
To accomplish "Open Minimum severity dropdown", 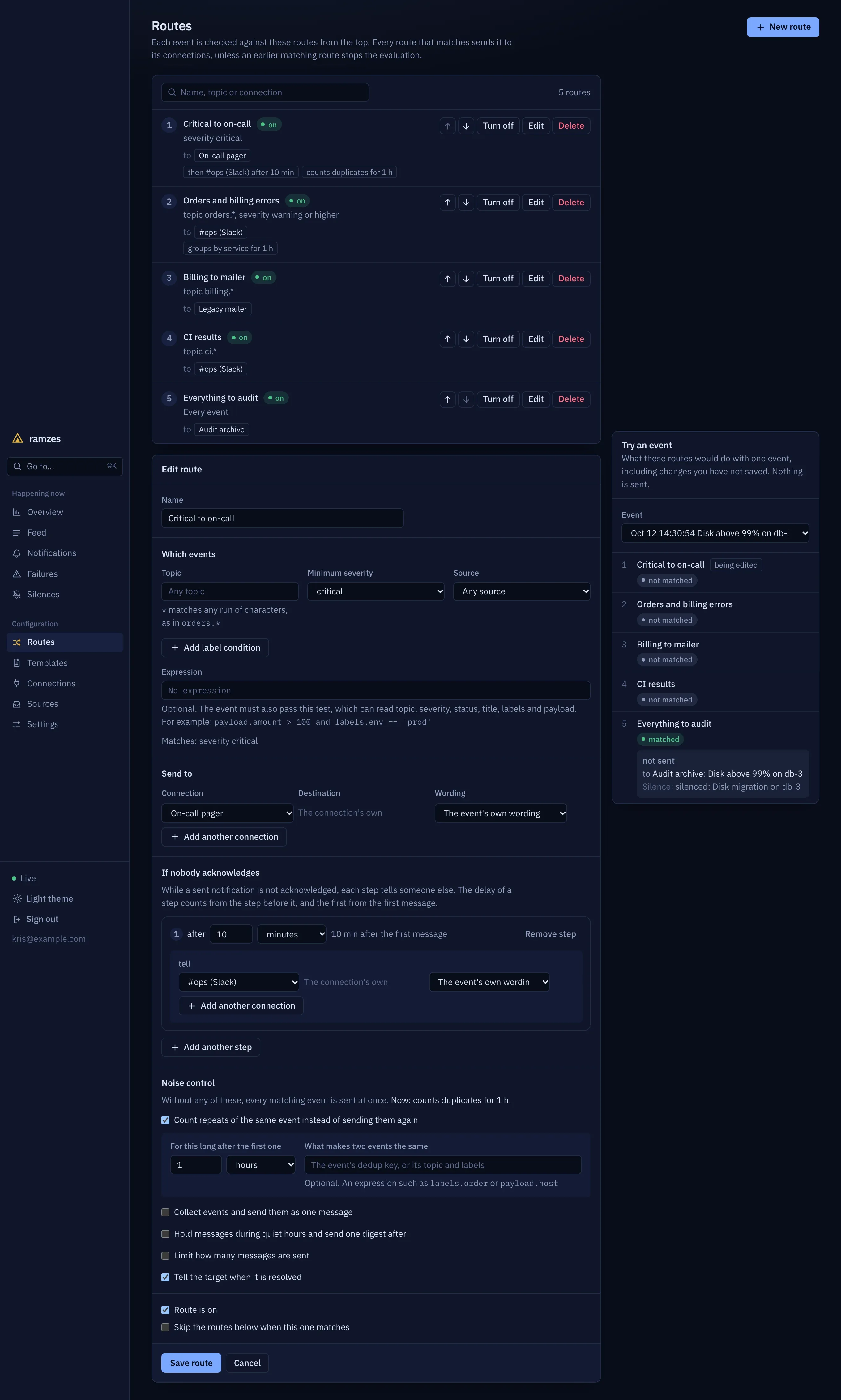I will pyautogui.click(x=376, y=591).
